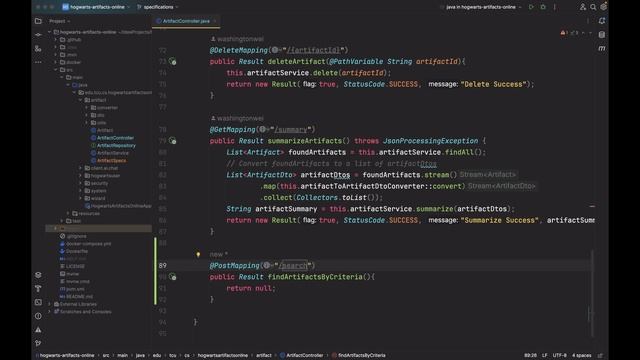This screenshot has width=640, height=360.
Task: Open the Maven tool window
Action: [602, 48]
